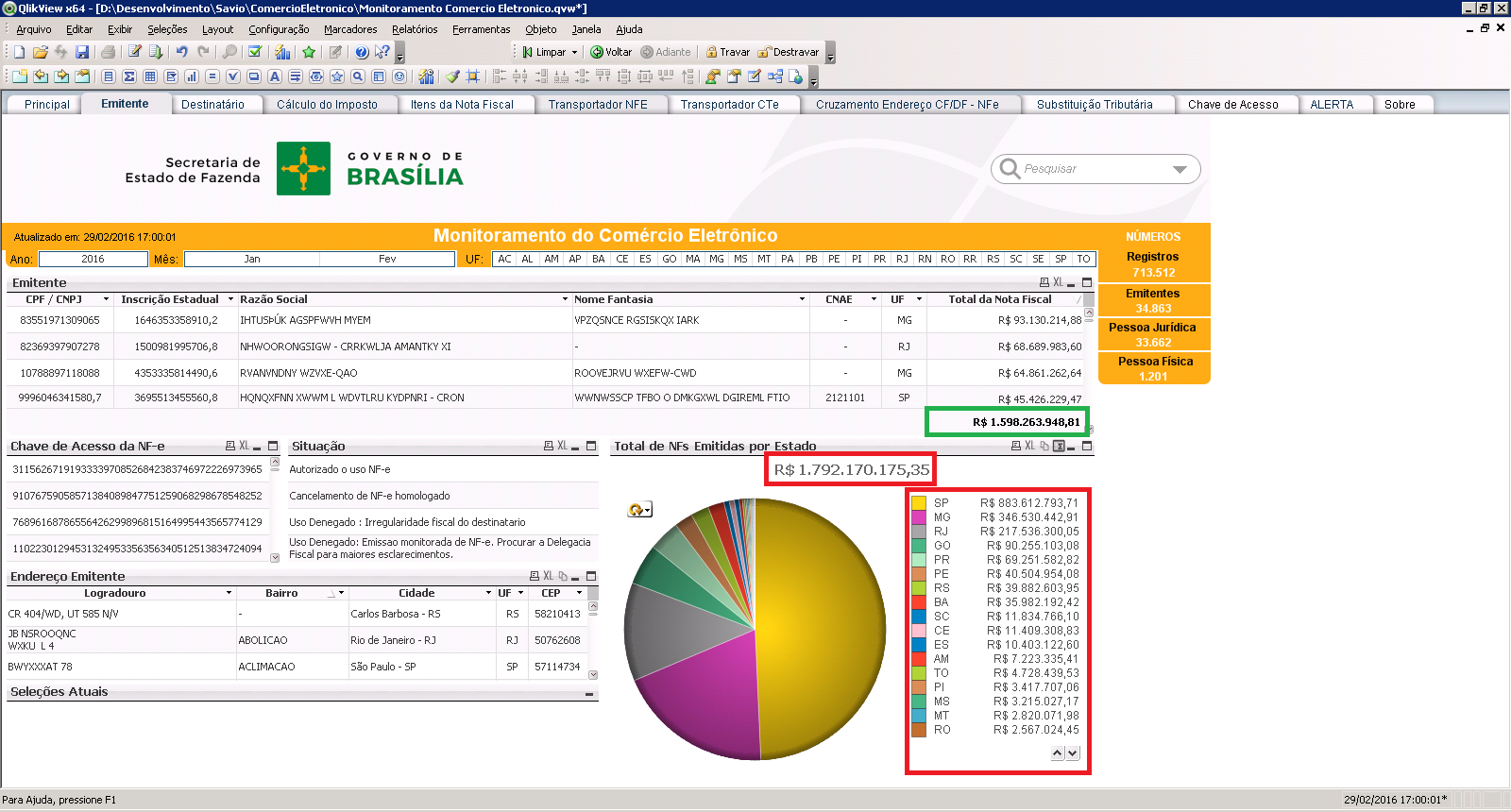Image resolution: width=1511 pixels, height=812 pixels.
Task: Save the document with the floppy icon
Action: pos(82,52)
